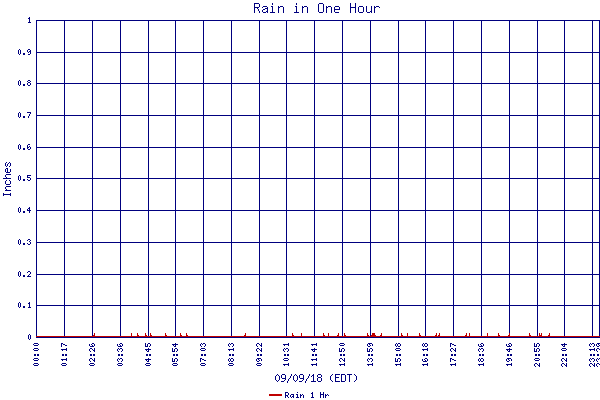Click the y-axis value '0.1'
The height and width of the screenshot is (400, 600).
tap(24, 305)
